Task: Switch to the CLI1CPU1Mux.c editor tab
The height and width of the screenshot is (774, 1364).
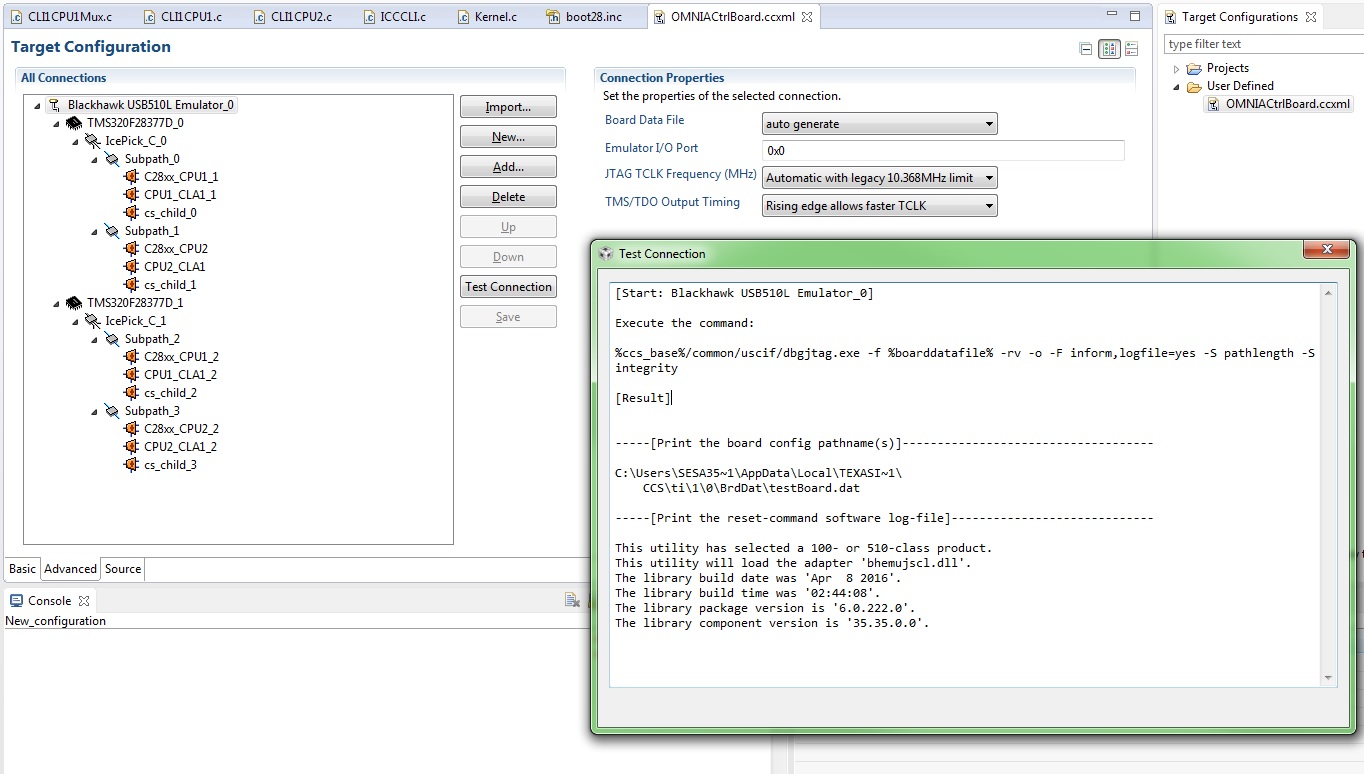Action: (63, 17)
